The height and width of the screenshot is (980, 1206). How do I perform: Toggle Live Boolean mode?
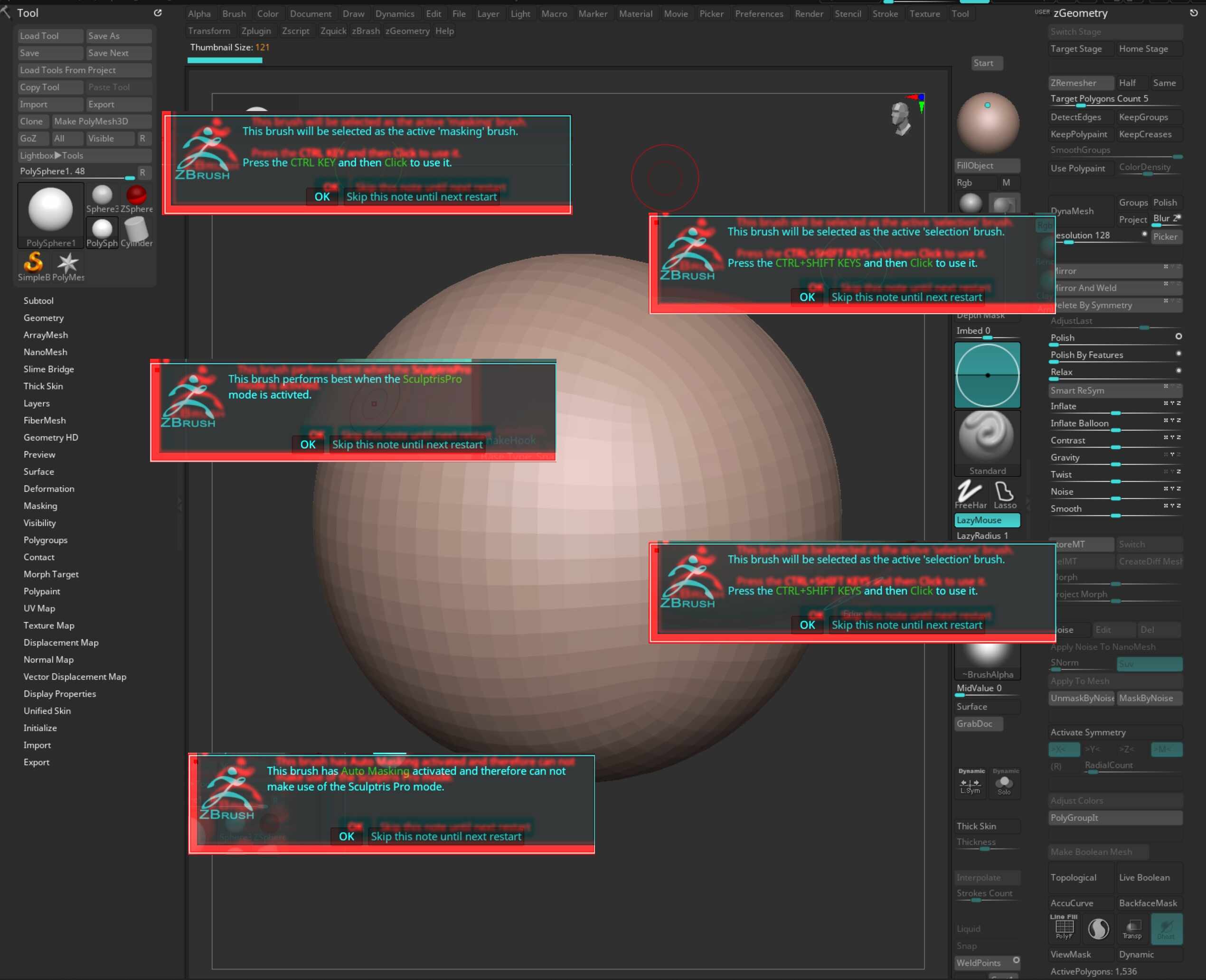[x=1144, y=877]
